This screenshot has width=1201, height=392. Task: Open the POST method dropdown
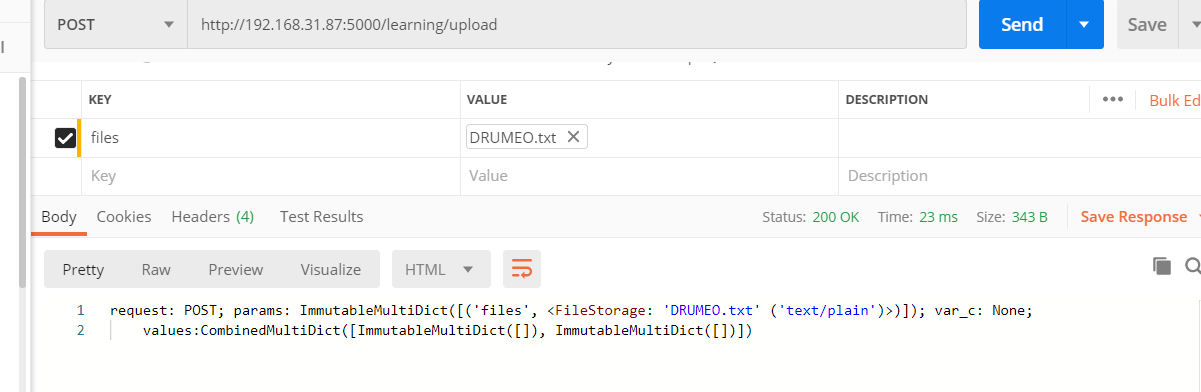coord(116,24)
